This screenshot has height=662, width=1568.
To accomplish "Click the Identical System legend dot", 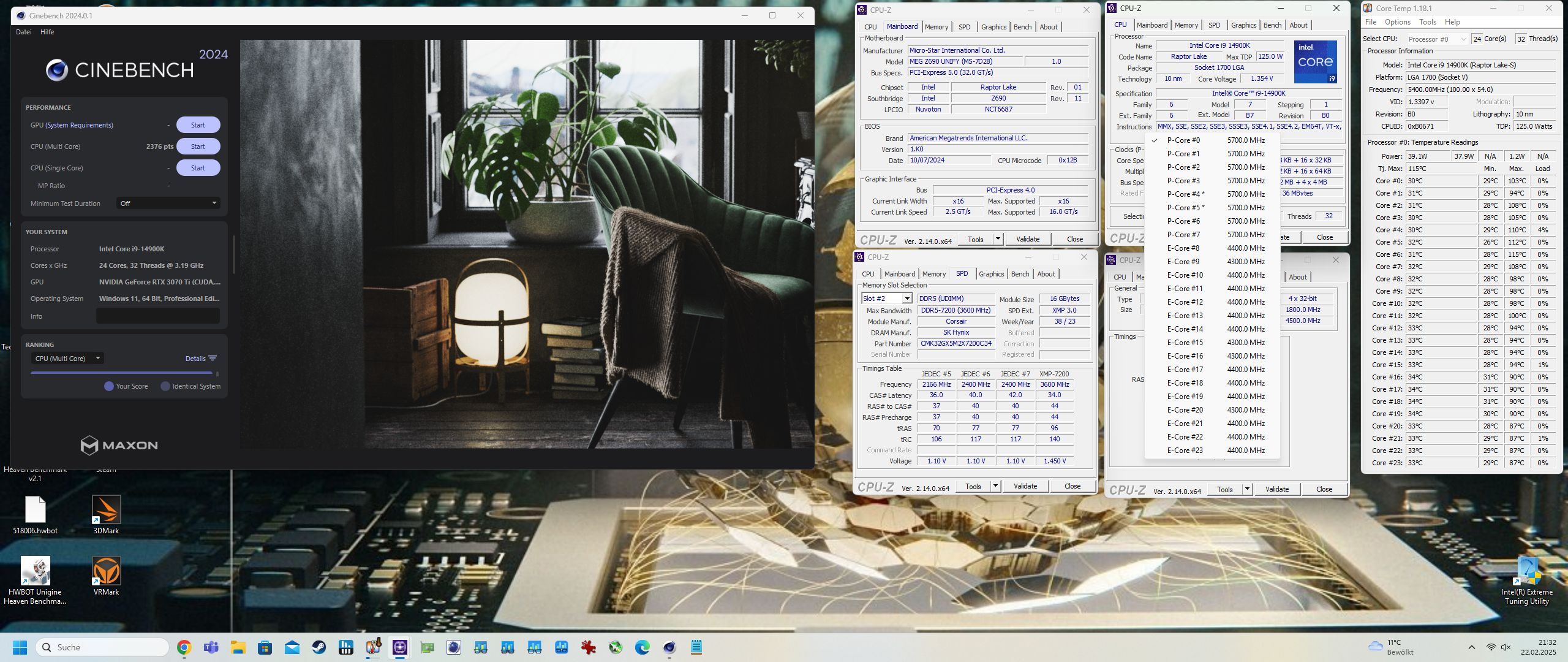I will point(165,386).
